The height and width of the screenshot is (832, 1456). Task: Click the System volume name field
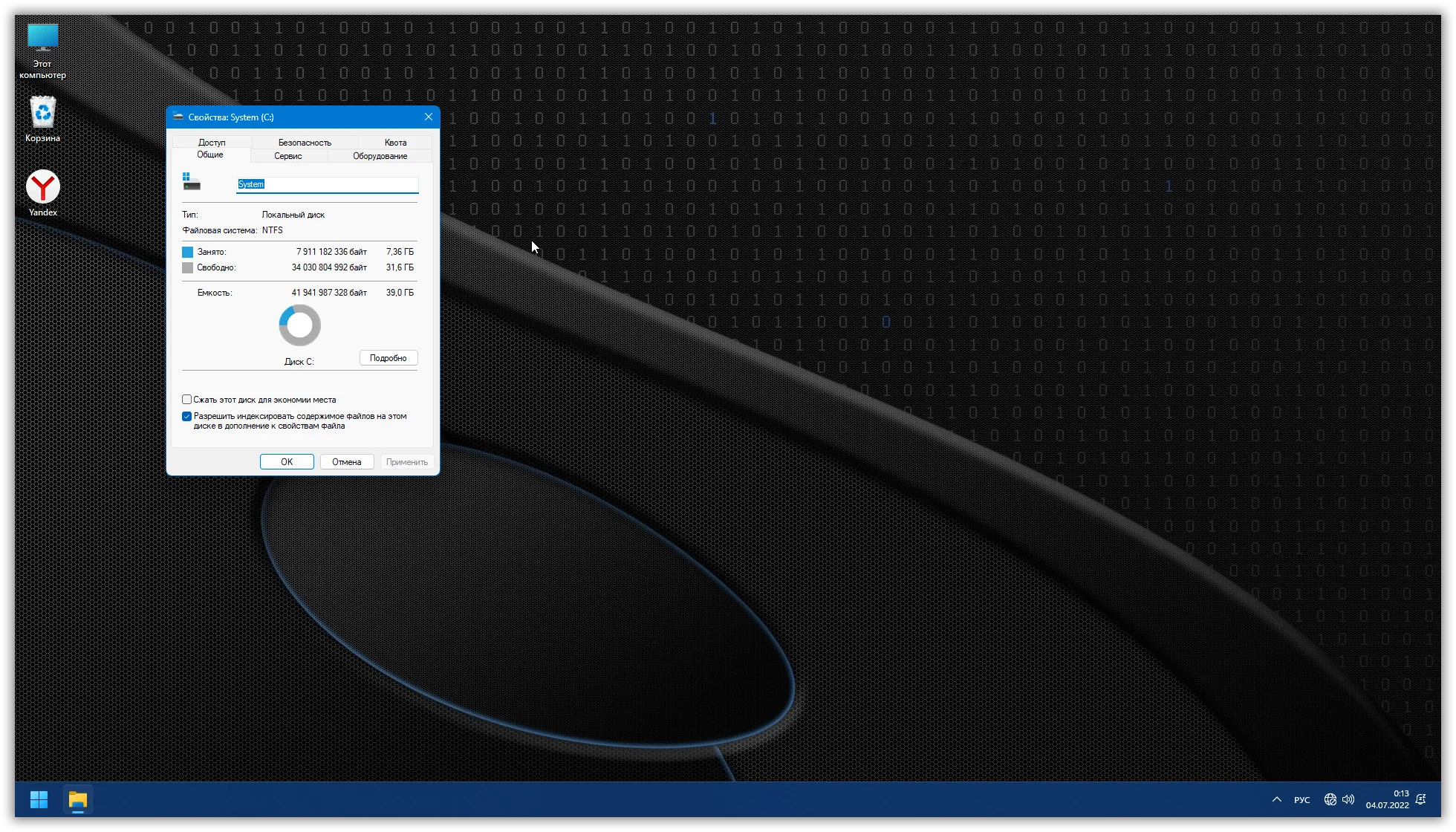point(327,184)
